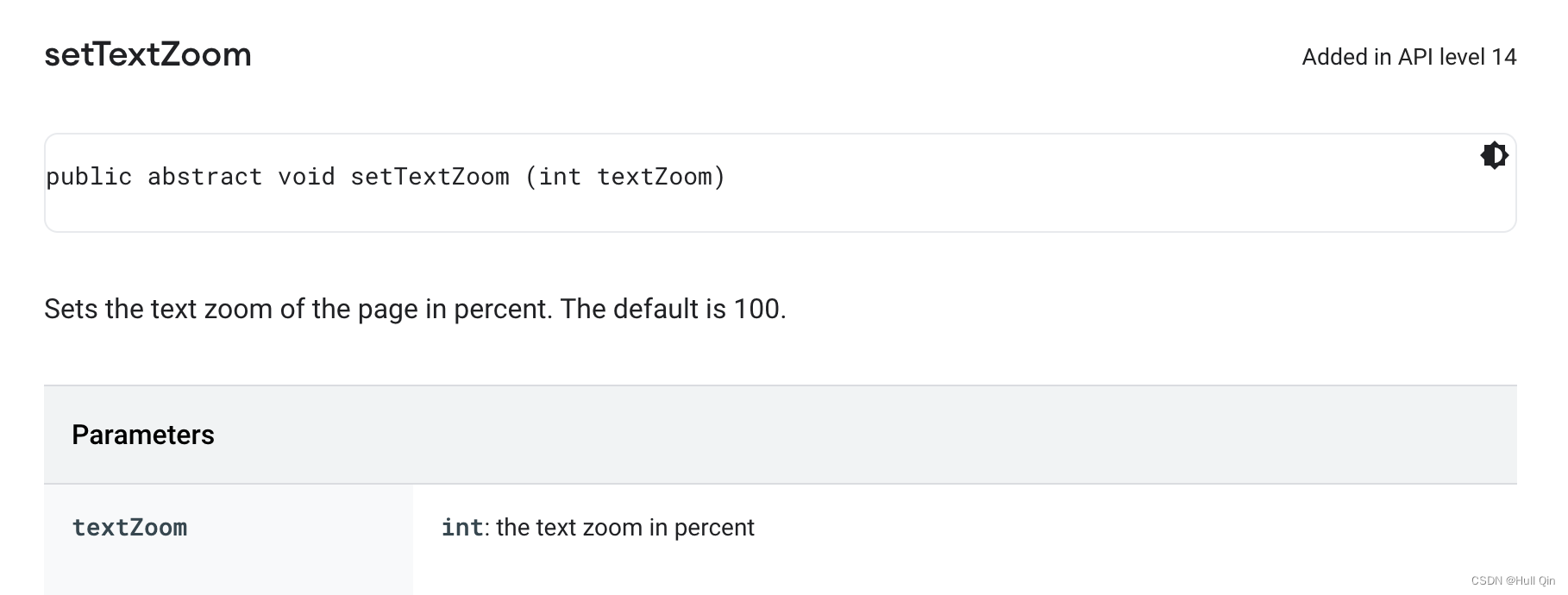Click 'public' keyword in the code signature
The width and height of the screenshot is (1568, 595).
point(89,177)
